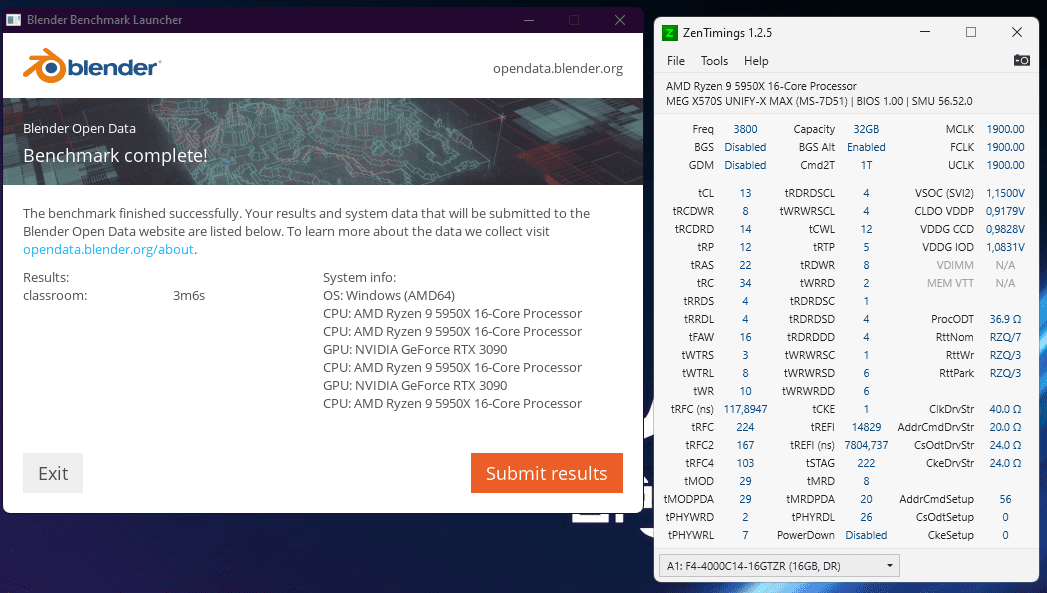Click the VDDG CCD value 0,9828V

(1005, 229)
